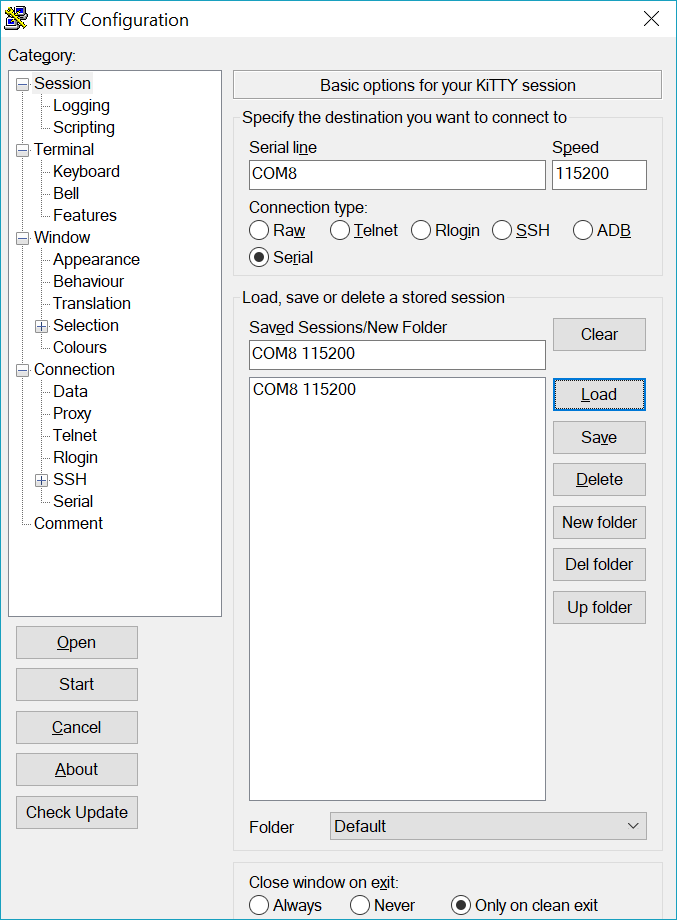Click the New folder button
Screen dimensions: 677x920
(x=600, y=523)
